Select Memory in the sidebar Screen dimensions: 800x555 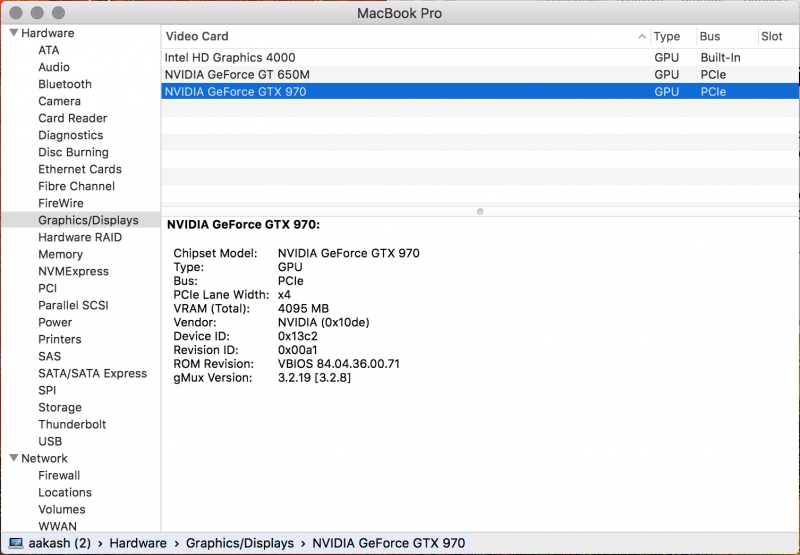(x=60, y=254)
